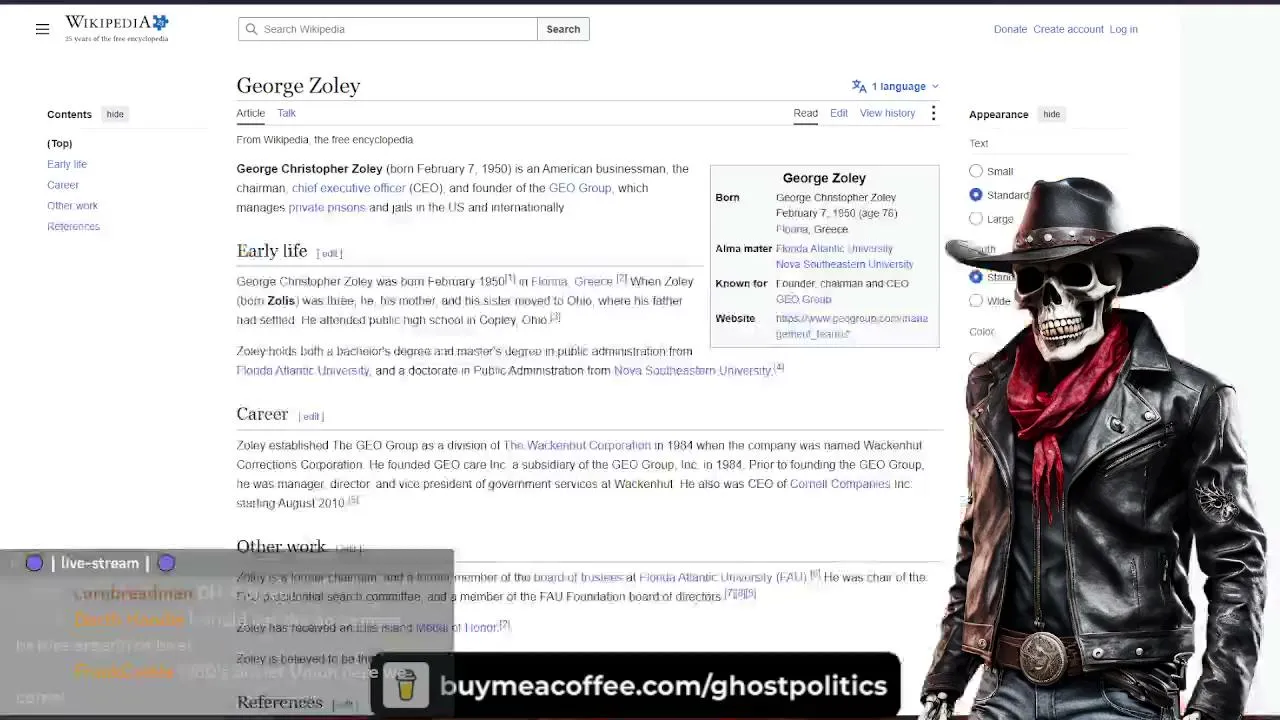Click the Career section heading

262,414
